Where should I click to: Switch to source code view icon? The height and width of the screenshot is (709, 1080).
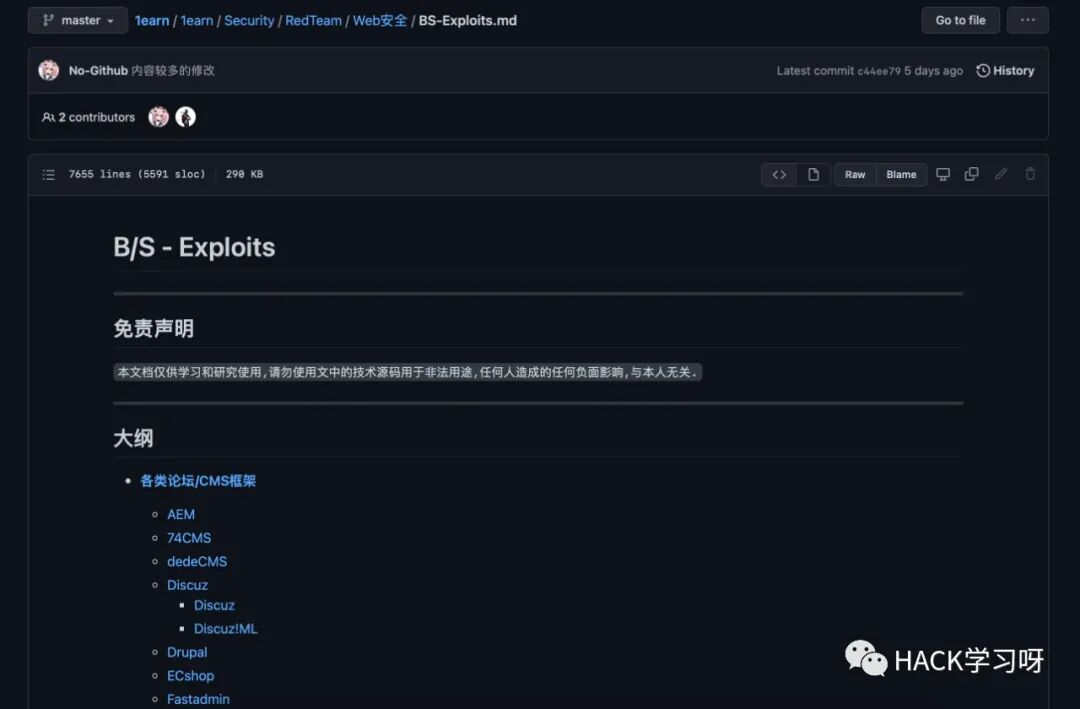[x=779, y=174]
